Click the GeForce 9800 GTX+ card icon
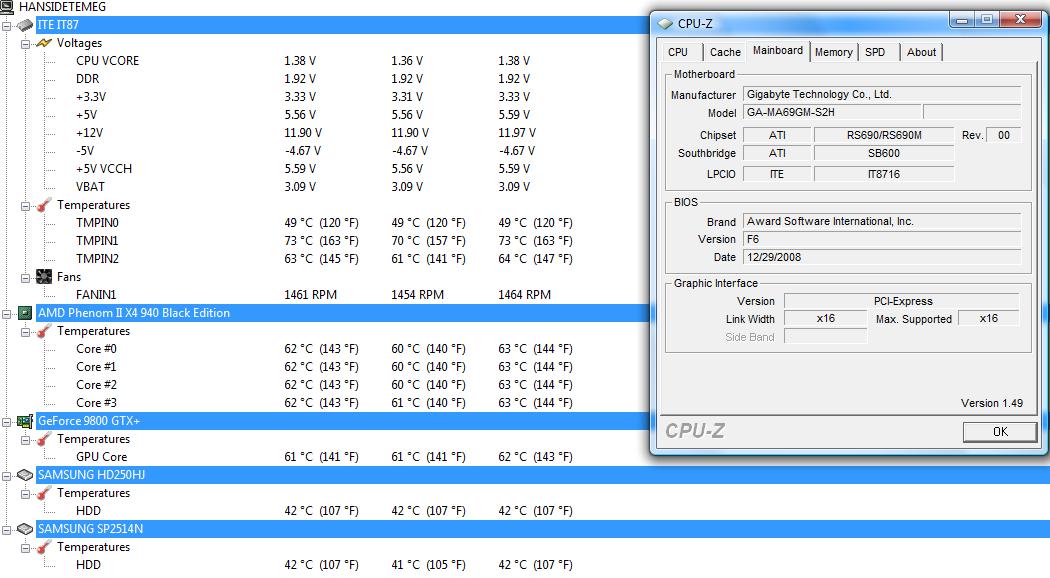 point(25,421)
